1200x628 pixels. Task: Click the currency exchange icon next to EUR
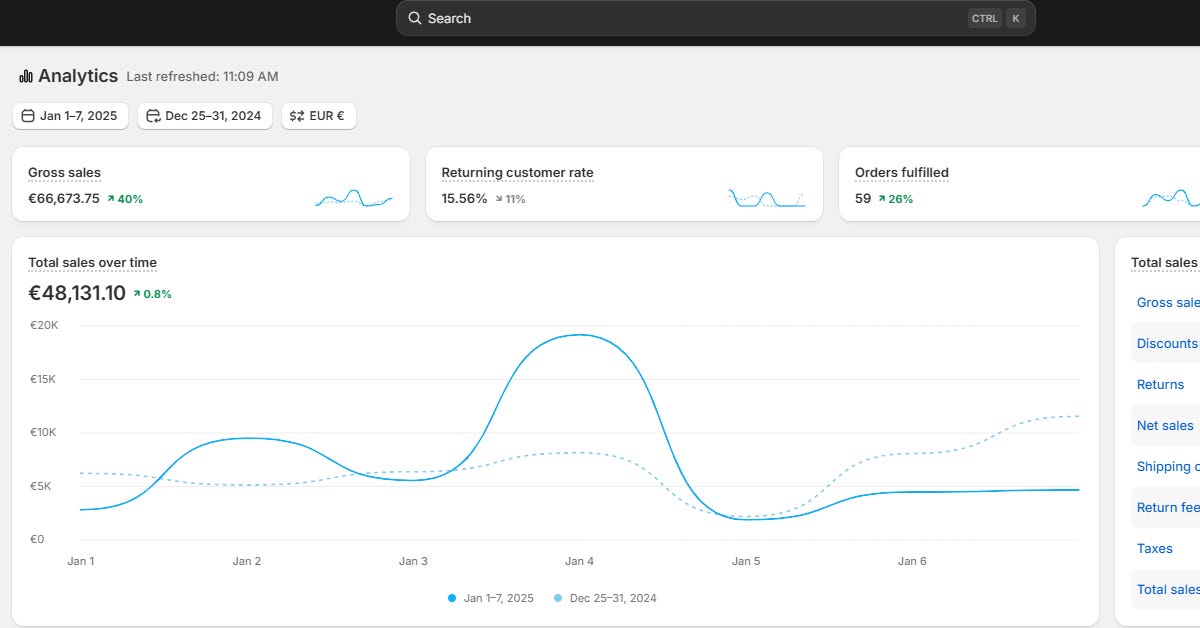point(296,115)
